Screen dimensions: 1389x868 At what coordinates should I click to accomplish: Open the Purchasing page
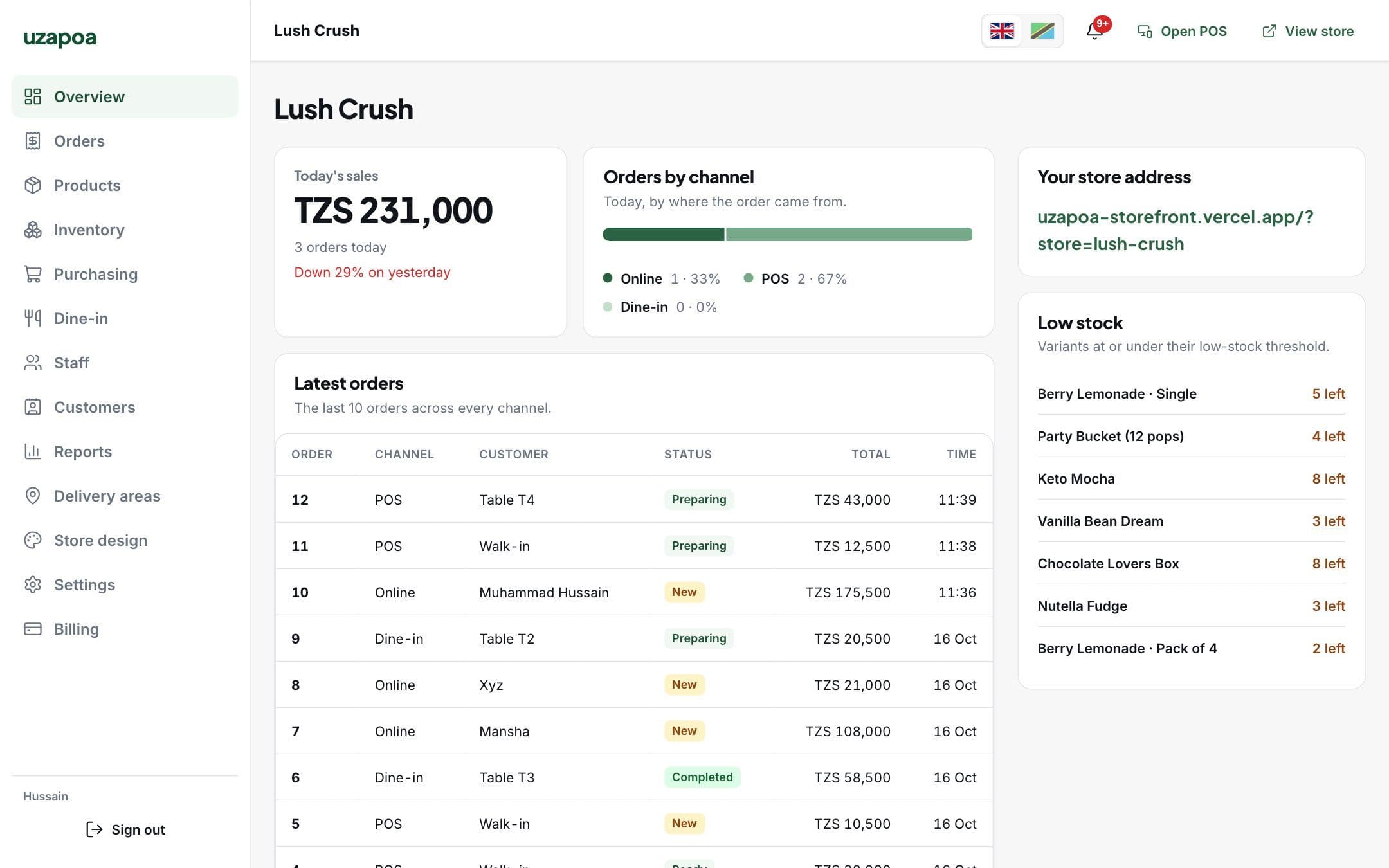click(125, 274)
